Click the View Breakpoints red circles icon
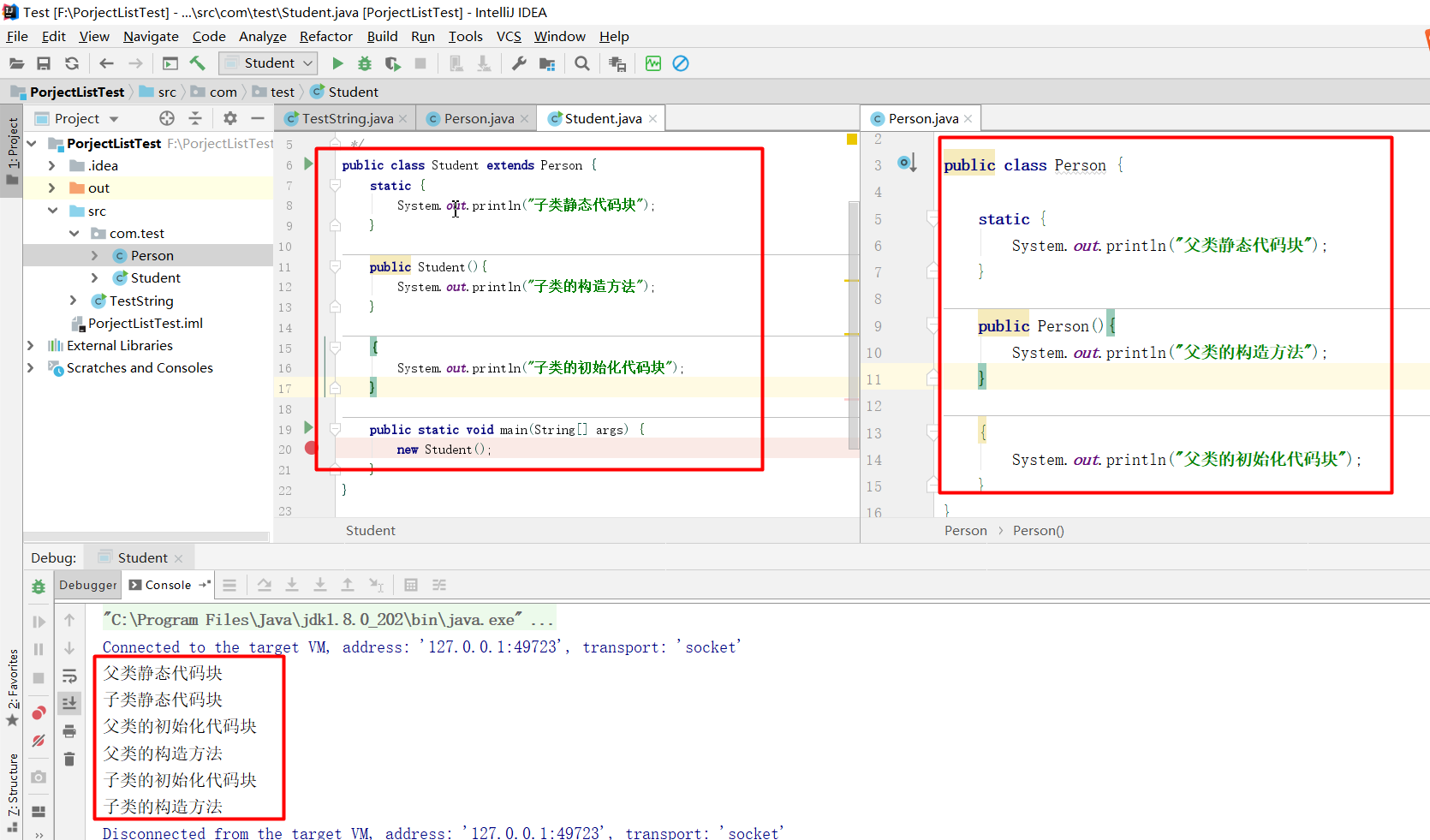 click(39, 713)
